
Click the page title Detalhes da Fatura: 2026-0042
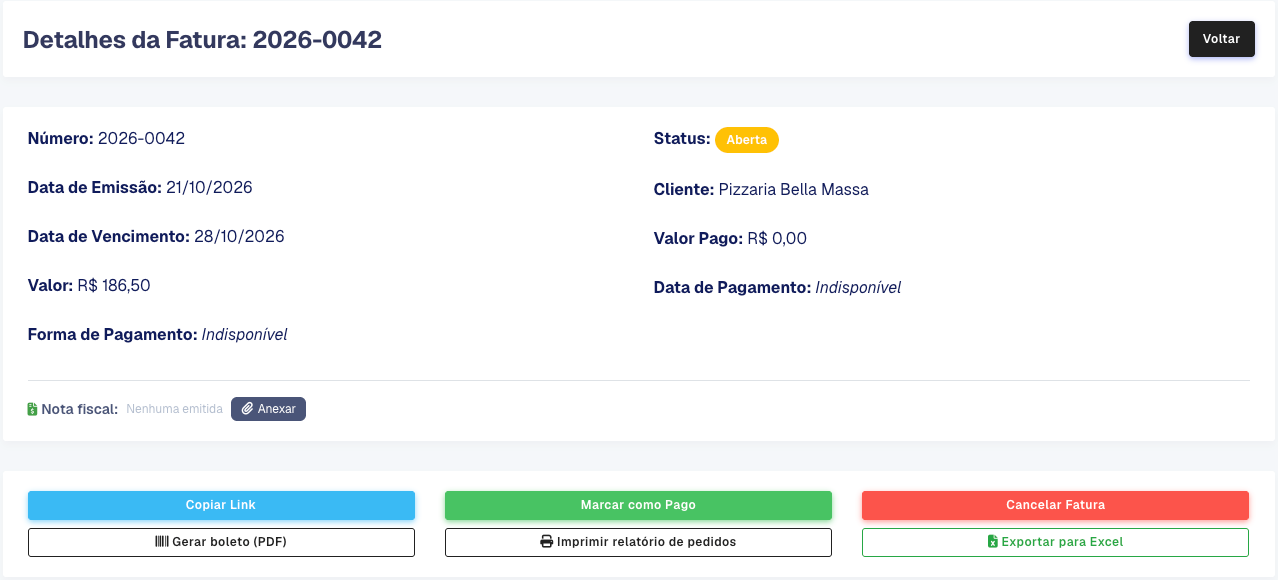click(x=202, y=40)
